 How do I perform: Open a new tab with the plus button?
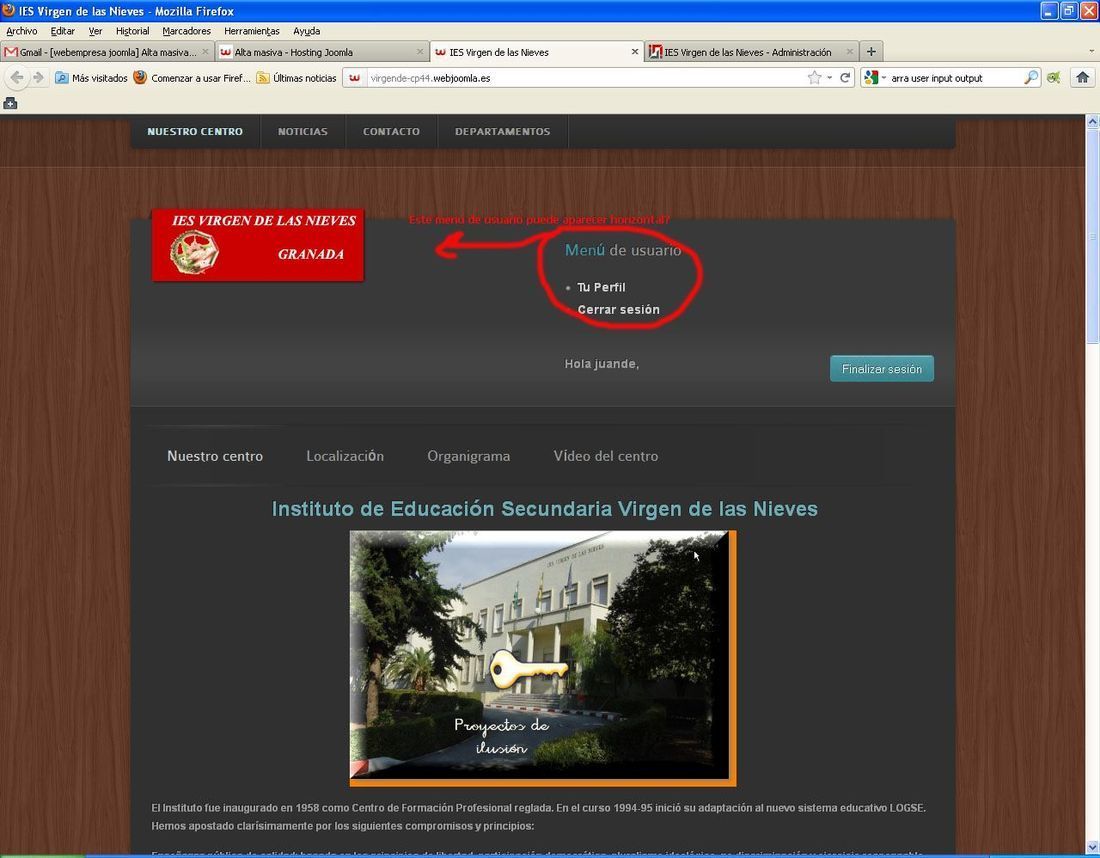tap(871, 51)
